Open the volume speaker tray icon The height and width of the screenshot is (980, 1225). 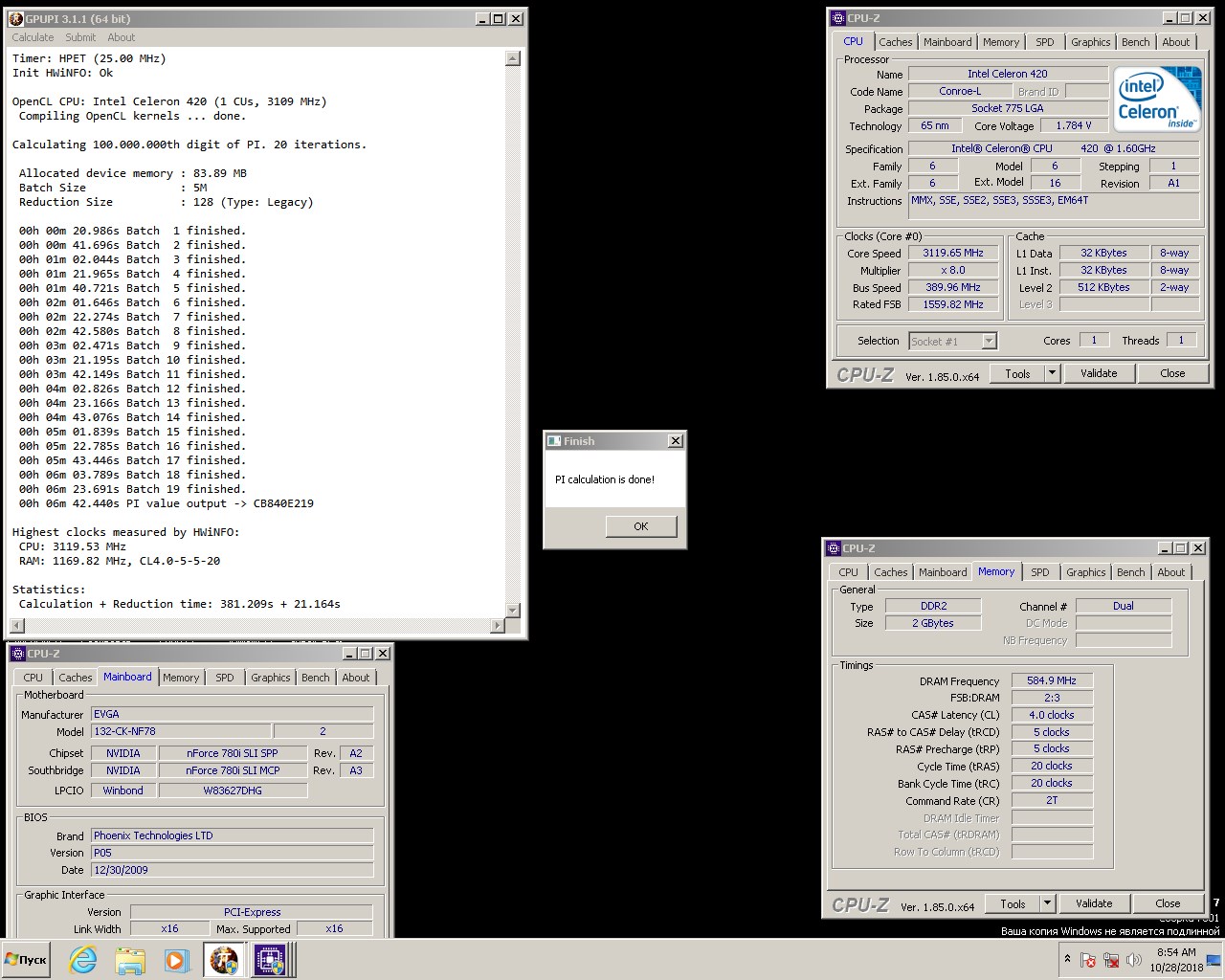[x=1134, y=960]
